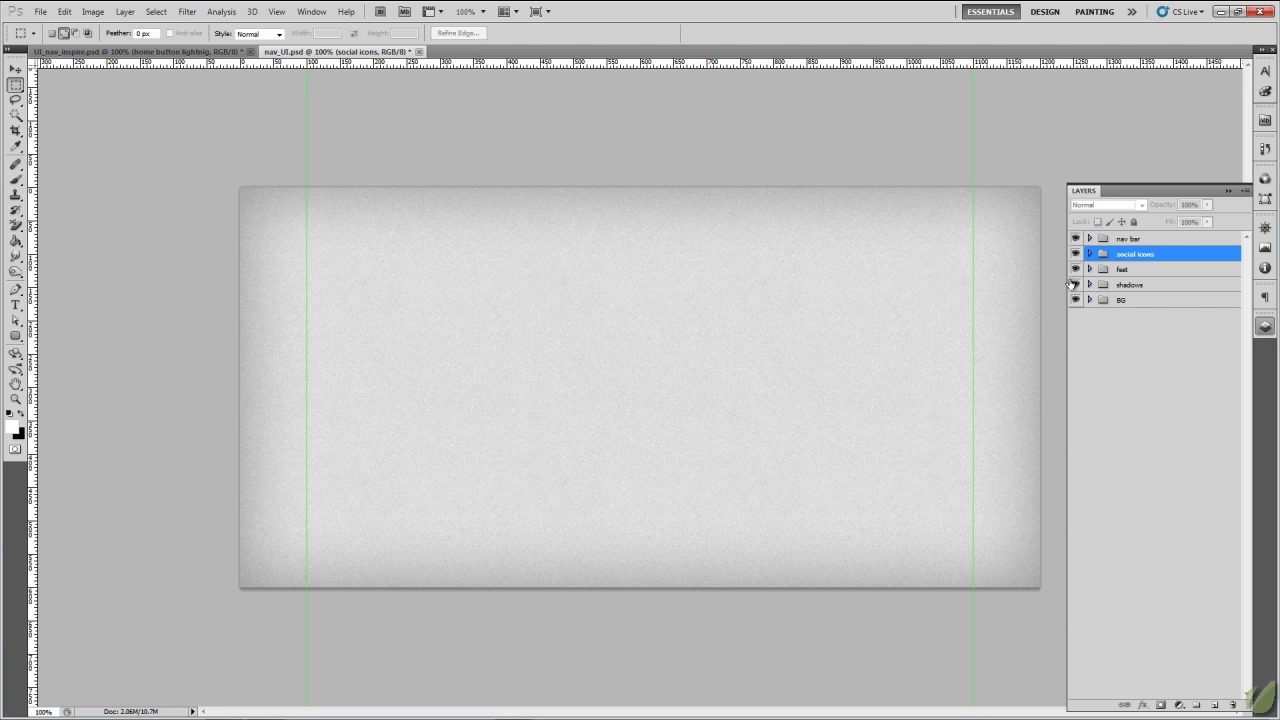The width and height of the screenshot is (1280, 720).
Task: Expand the BG group
Action: 1090,300
